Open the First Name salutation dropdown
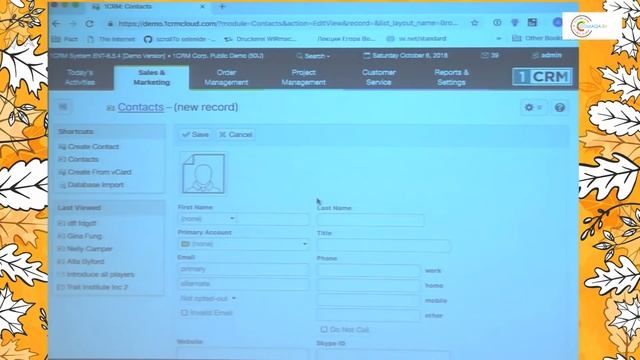Image resolution: width=640 pixels, height=360 pixels. point(207,219)
